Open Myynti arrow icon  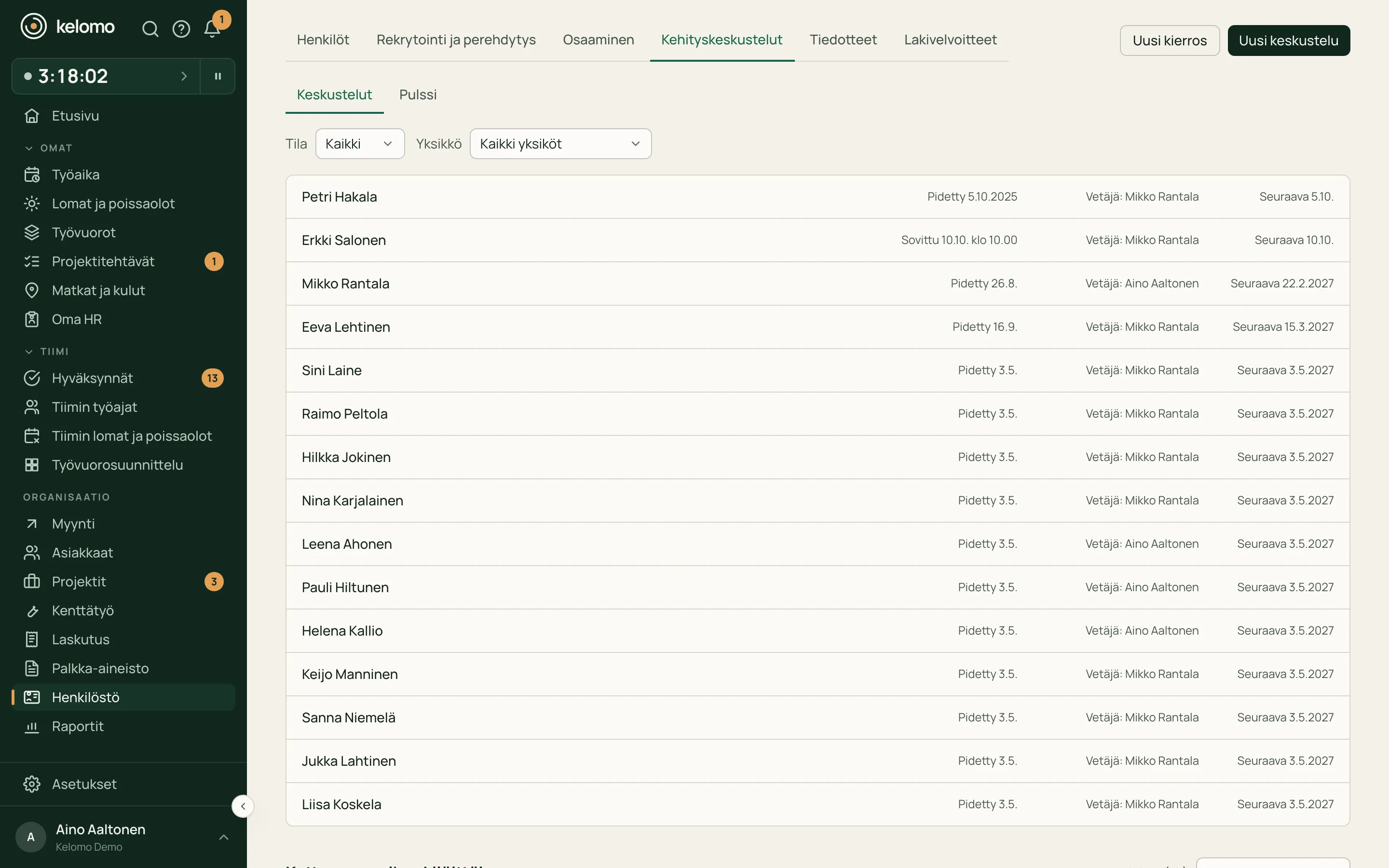[x=32, y=524]
